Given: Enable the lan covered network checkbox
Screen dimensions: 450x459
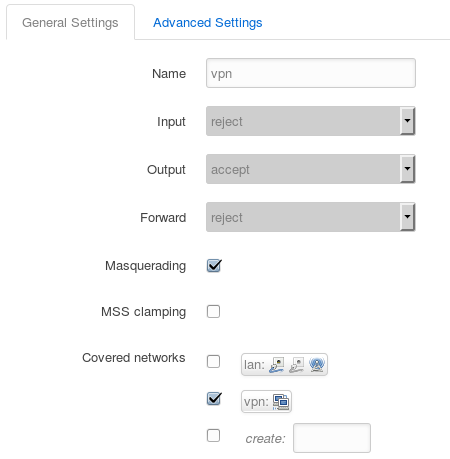Looking at the screenshot, I should pyautogui.click(x=213, y=361).
